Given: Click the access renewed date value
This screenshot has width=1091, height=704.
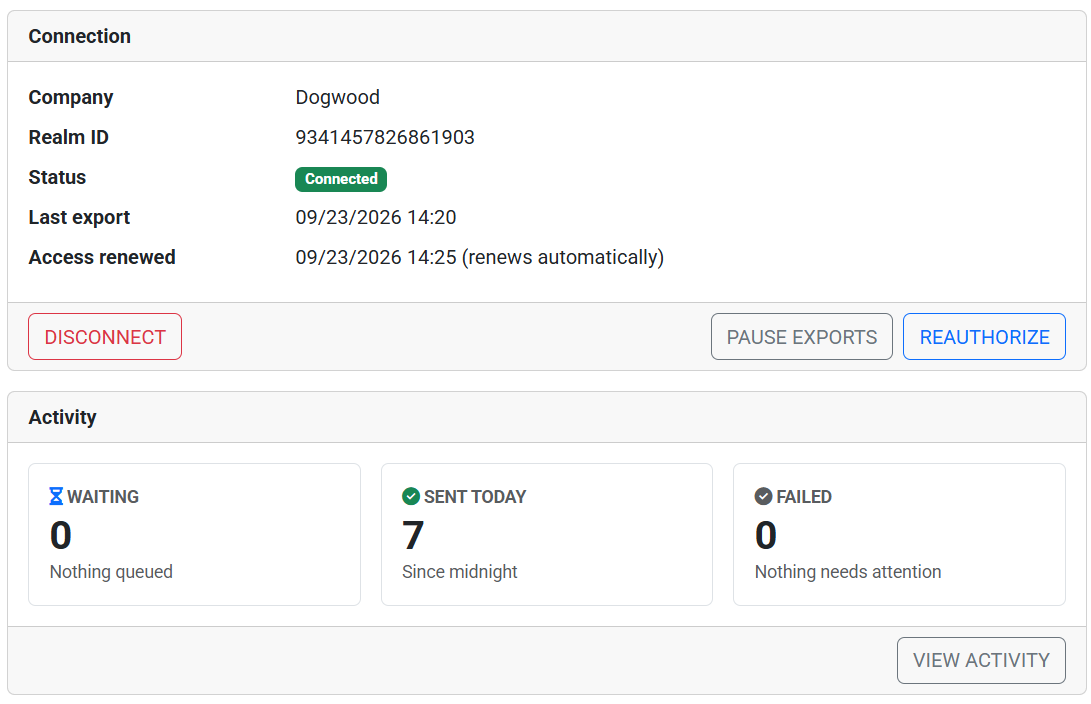Looking at the screenshot, I should 479,257.
